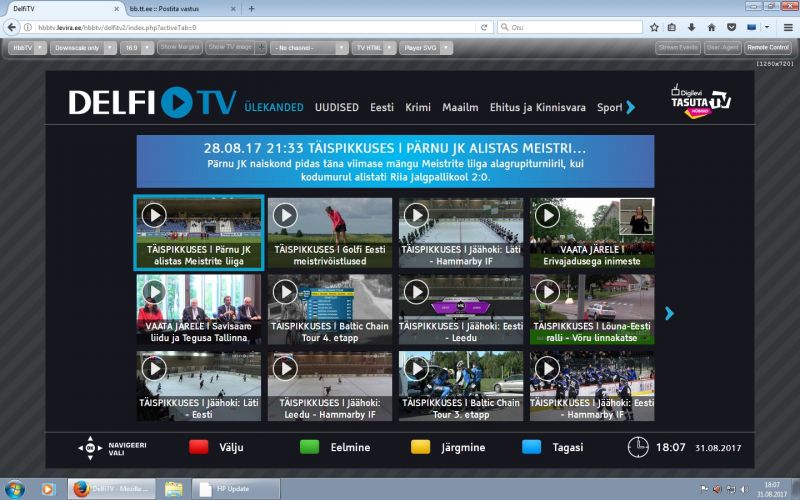Toggle Remote Control panel
The image size is (800, 500).
coord(768,47)
